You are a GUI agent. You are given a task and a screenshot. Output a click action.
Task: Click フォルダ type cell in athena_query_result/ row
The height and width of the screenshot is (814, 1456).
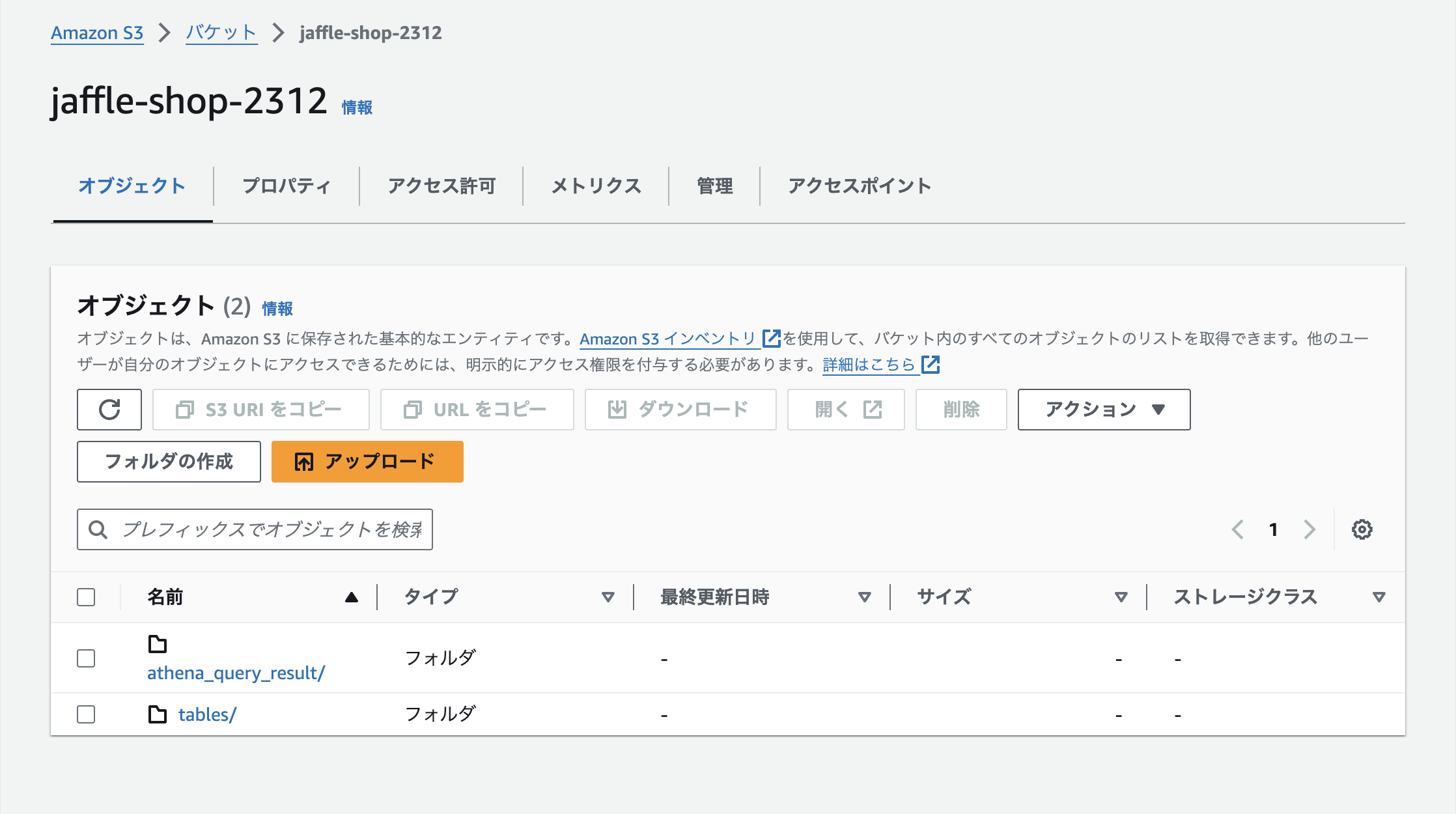click(x=441, y=658)
